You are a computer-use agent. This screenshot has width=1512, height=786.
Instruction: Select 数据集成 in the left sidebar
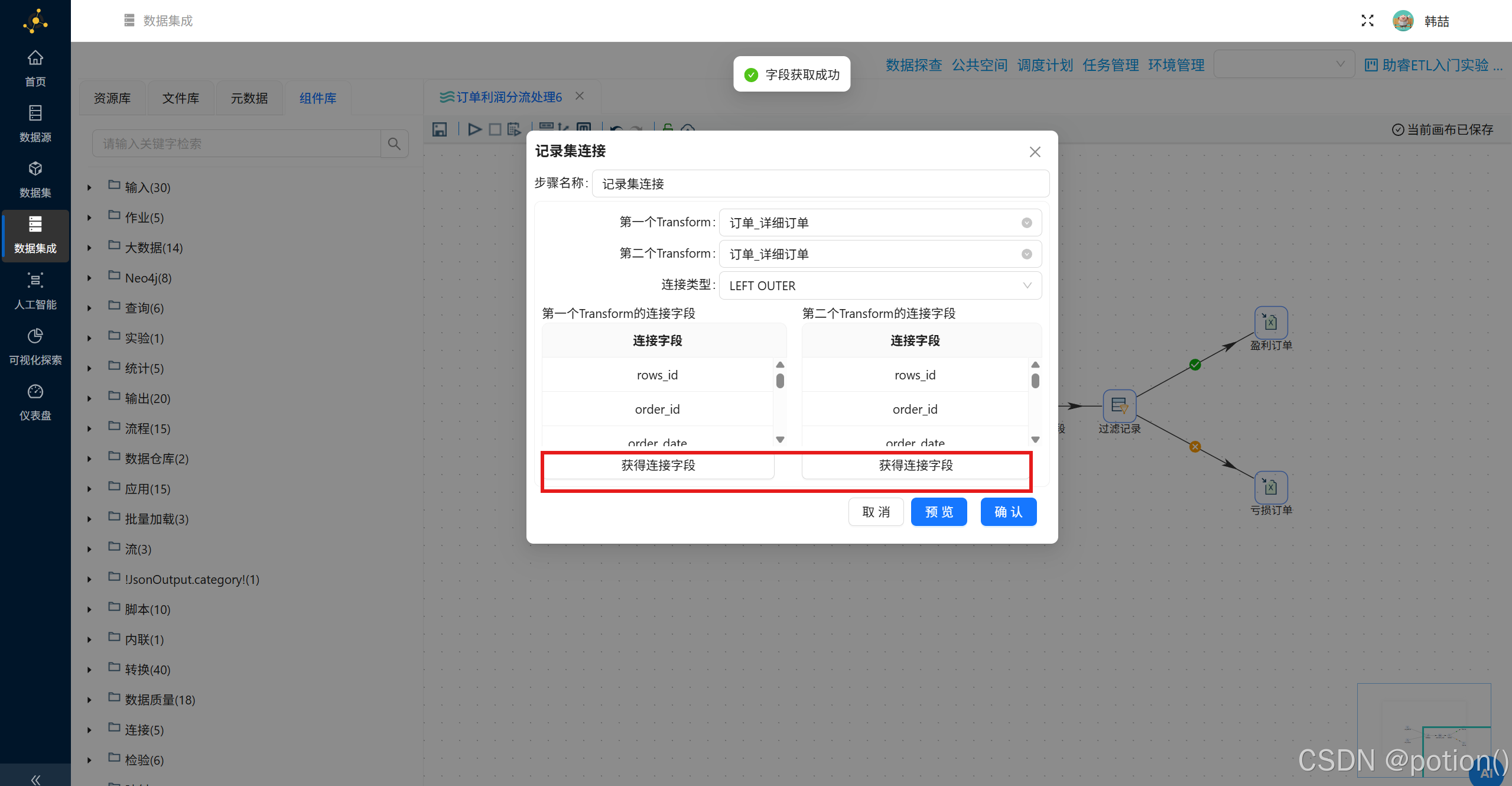(35, 235)
